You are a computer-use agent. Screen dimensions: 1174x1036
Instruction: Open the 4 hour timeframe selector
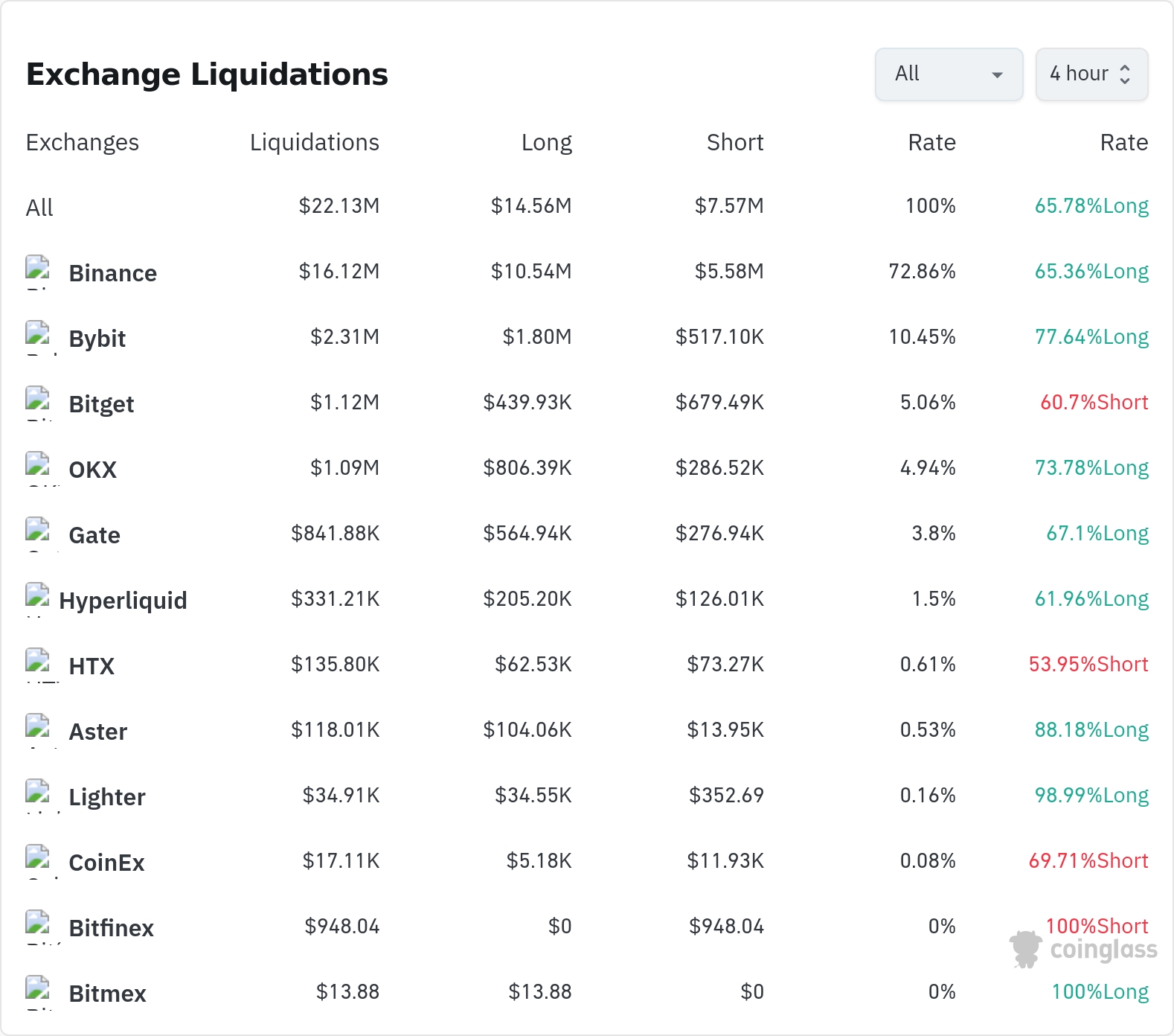[1091, 74]
